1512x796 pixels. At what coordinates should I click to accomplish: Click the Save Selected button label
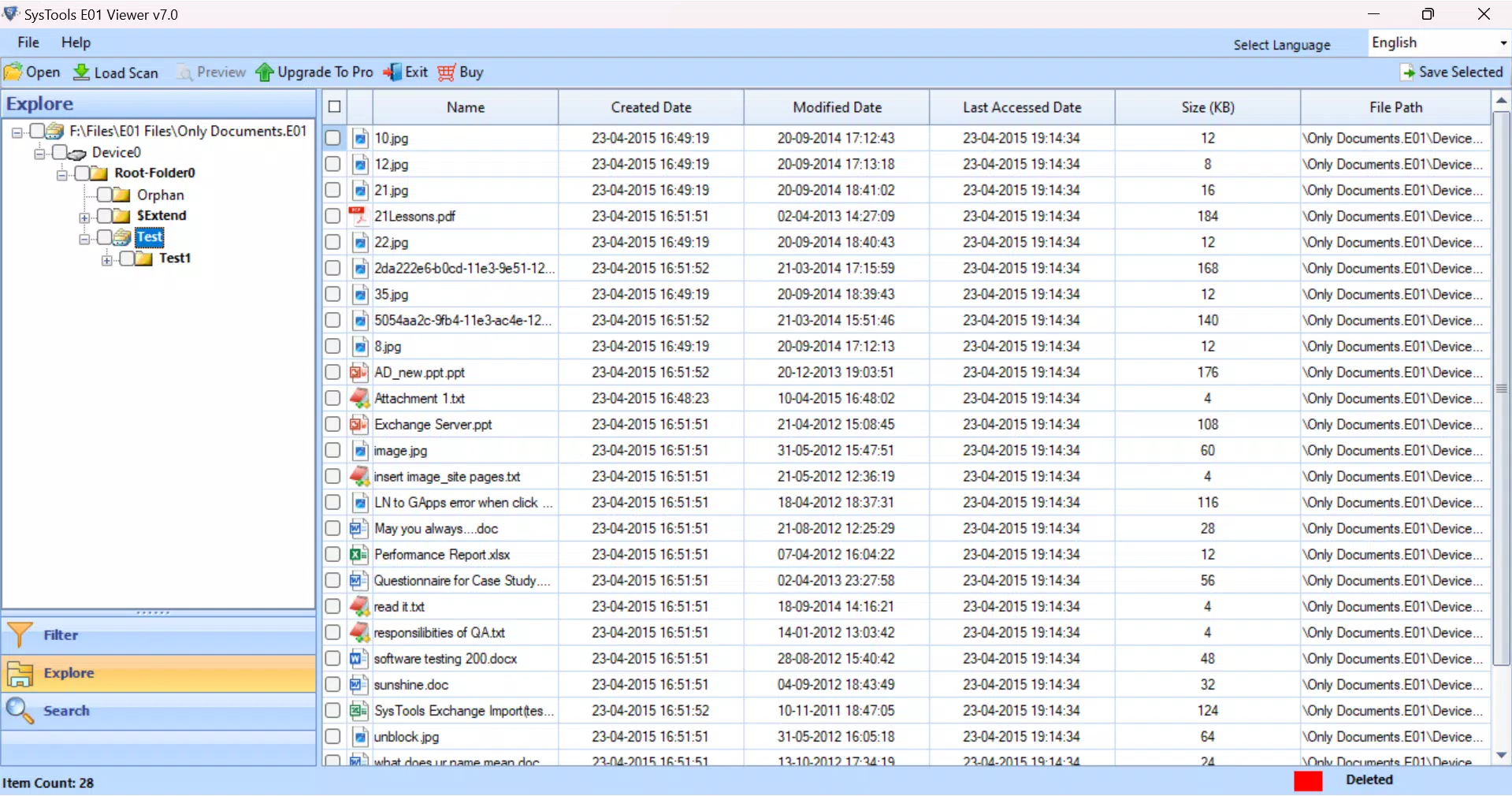coord(1461,72)
